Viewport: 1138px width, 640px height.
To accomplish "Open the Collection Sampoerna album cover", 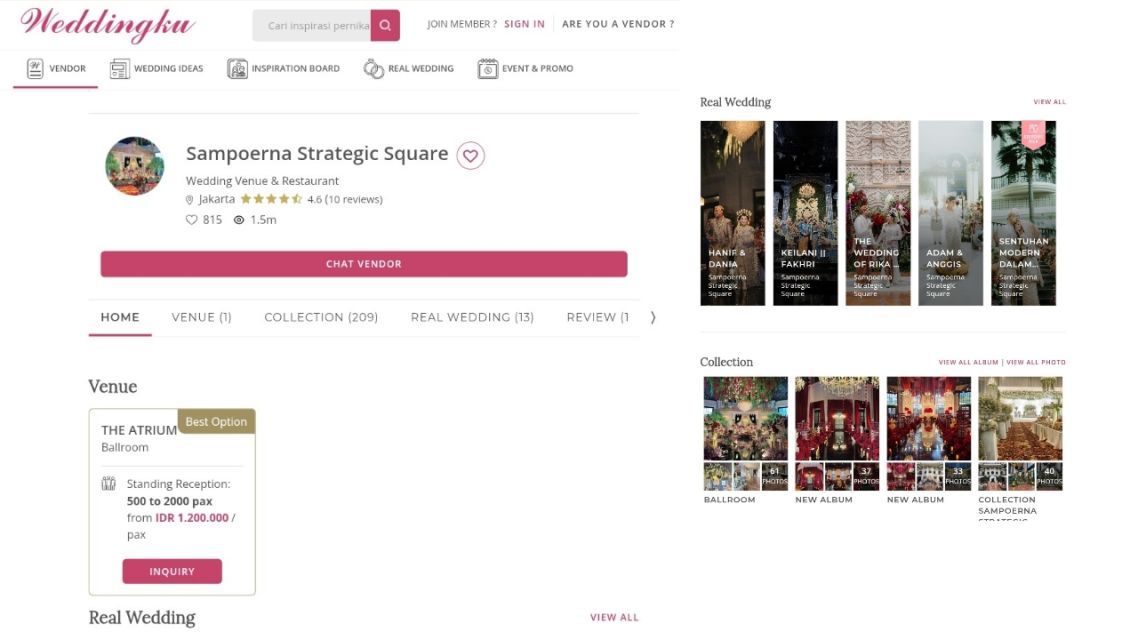I will [1020, 419].
